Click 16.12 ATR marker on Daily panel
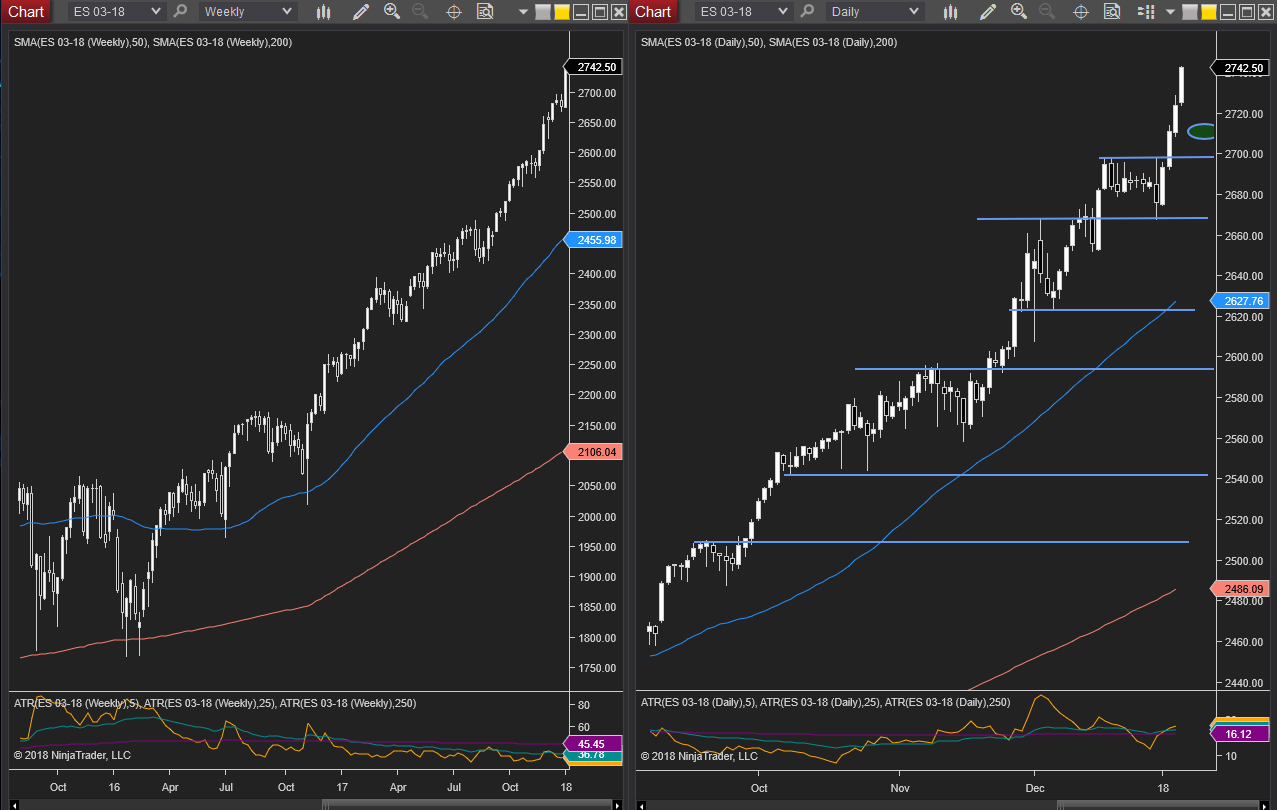Image resolution: width=1277 pixels, height=810 pixels. [x=1241, y=734]
